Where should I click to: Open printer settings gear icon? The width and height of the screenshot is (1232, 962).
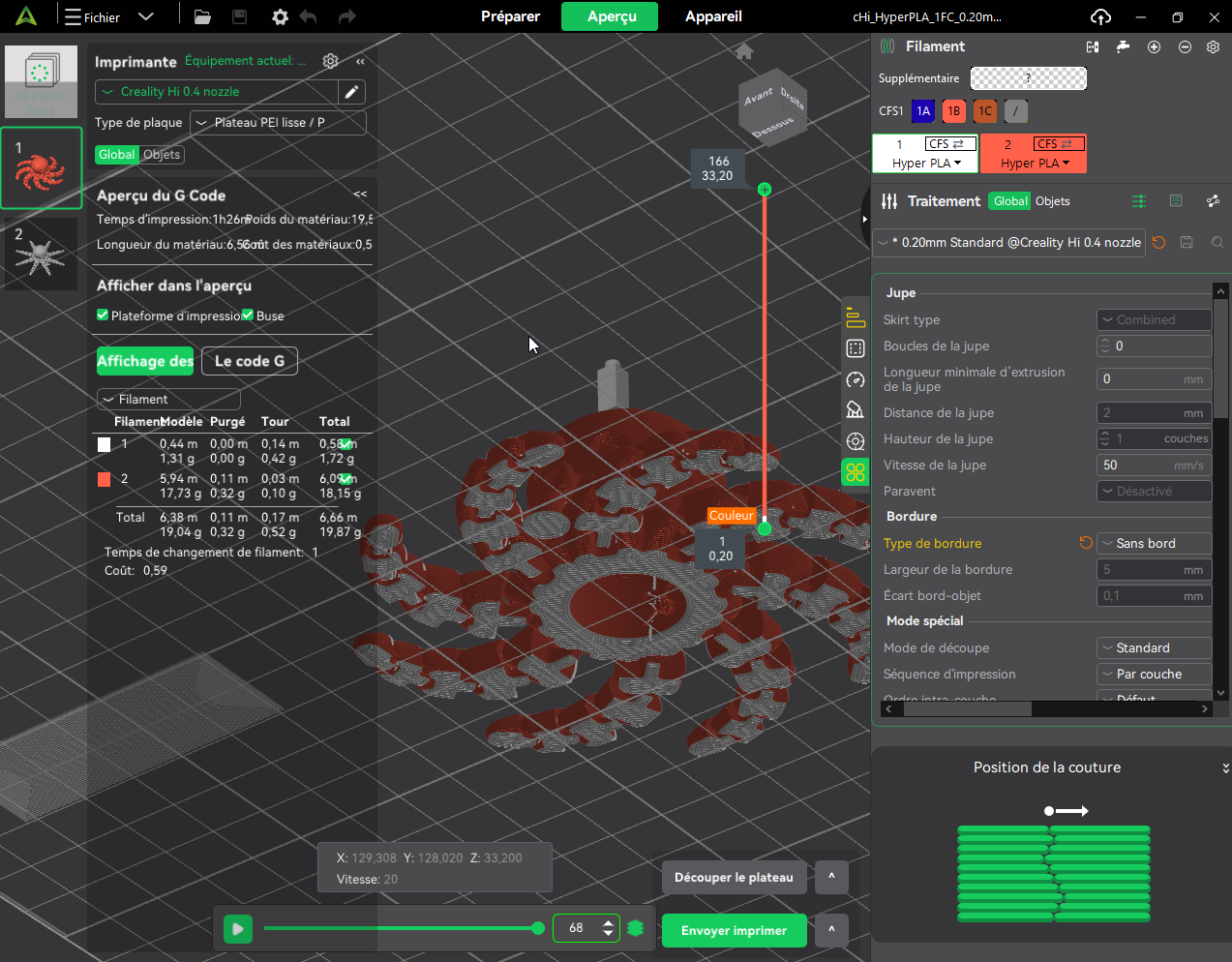tap(330, 61)
